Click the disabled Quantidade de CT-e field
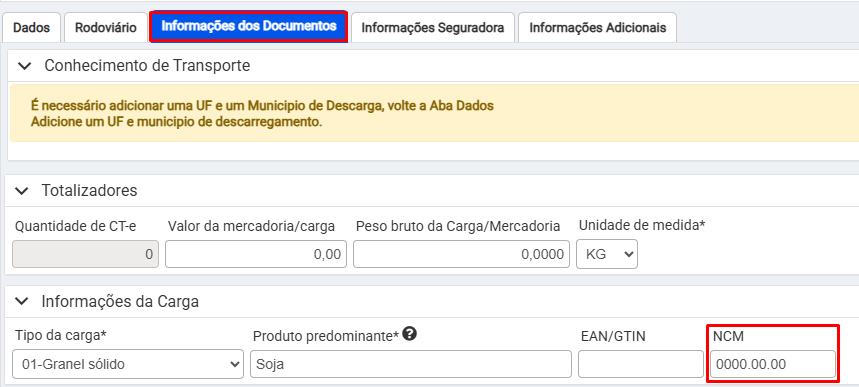Image resolution: width=859 pixels, height=387 pixels. (x=85, y=254)
